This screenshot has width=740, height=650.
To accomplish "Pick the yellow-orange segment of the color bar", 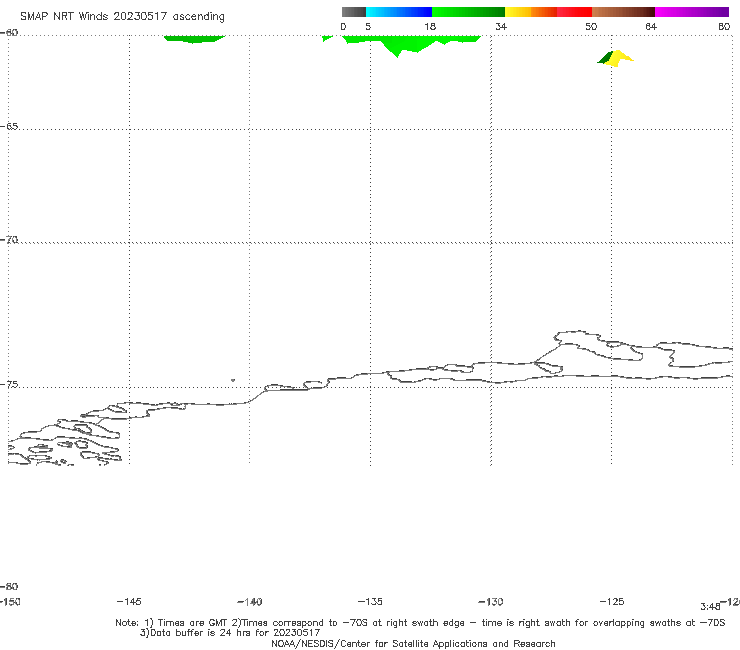I will click(531, 12).
